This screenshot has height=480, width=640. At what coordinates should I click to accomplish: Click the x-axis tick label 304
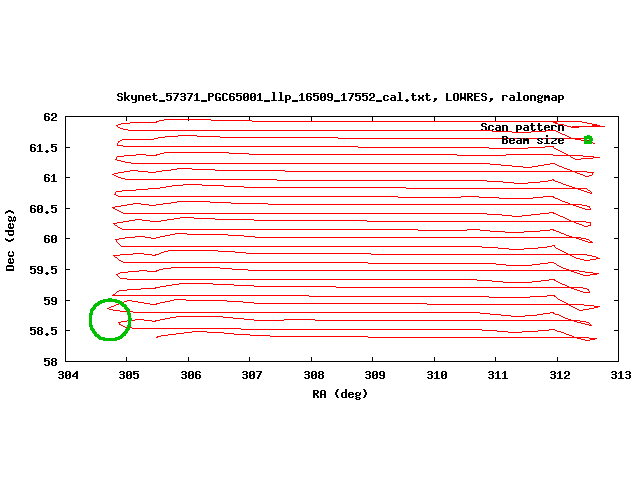(68, 375)
